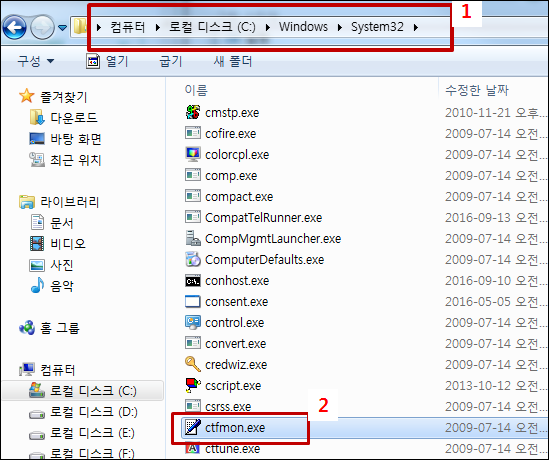
Task: Click the cmstp.exe file icon
Action: (193, 112)
